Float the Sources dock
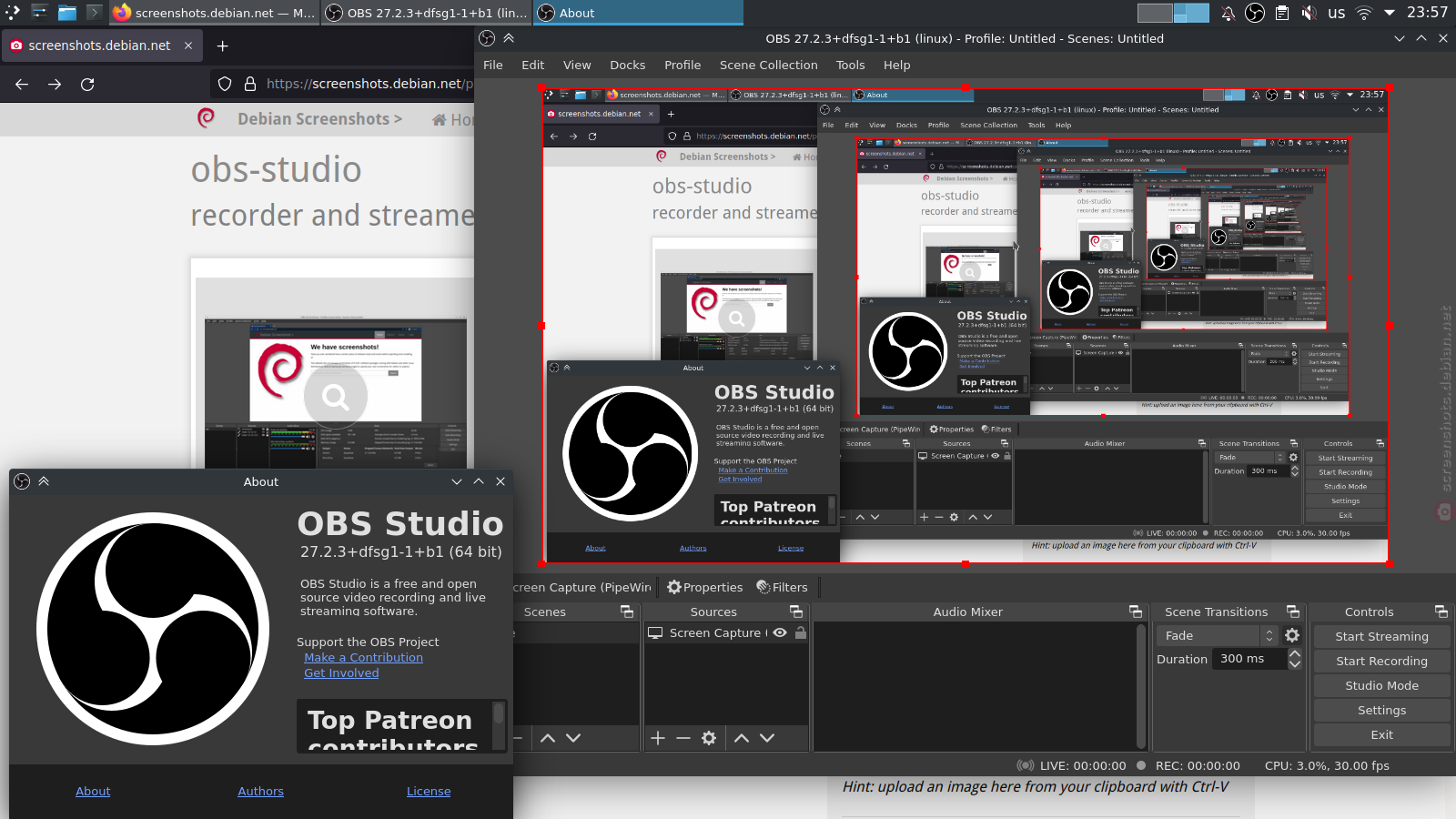1456x819 pixels. (x=796, y=612)
